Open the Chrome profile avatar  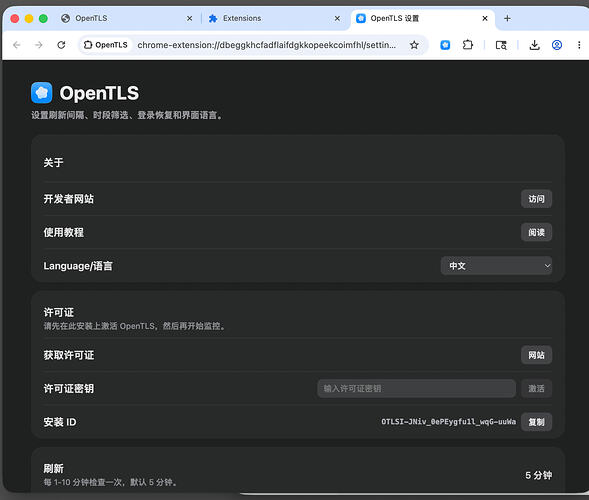pos(557,45)
